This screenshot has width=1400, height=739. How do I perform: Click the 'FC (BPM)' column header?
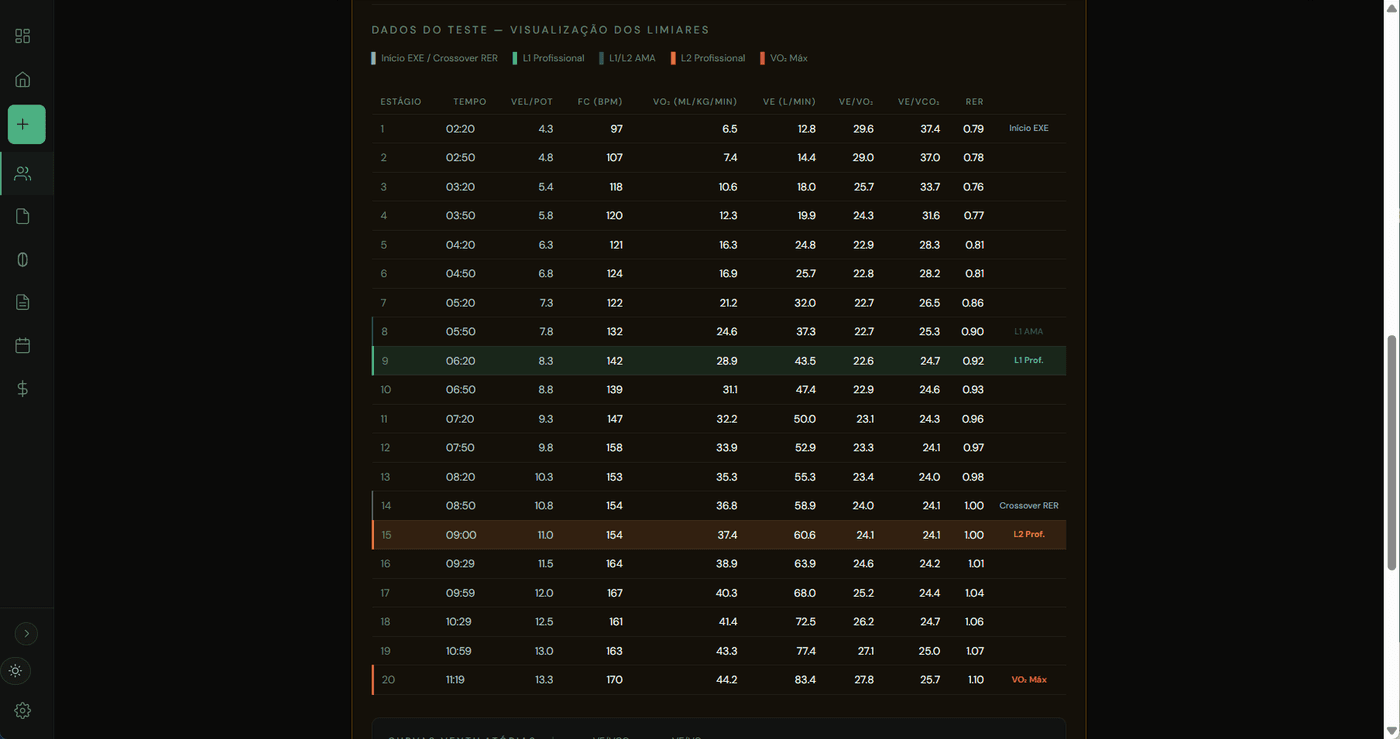point(600,102)
